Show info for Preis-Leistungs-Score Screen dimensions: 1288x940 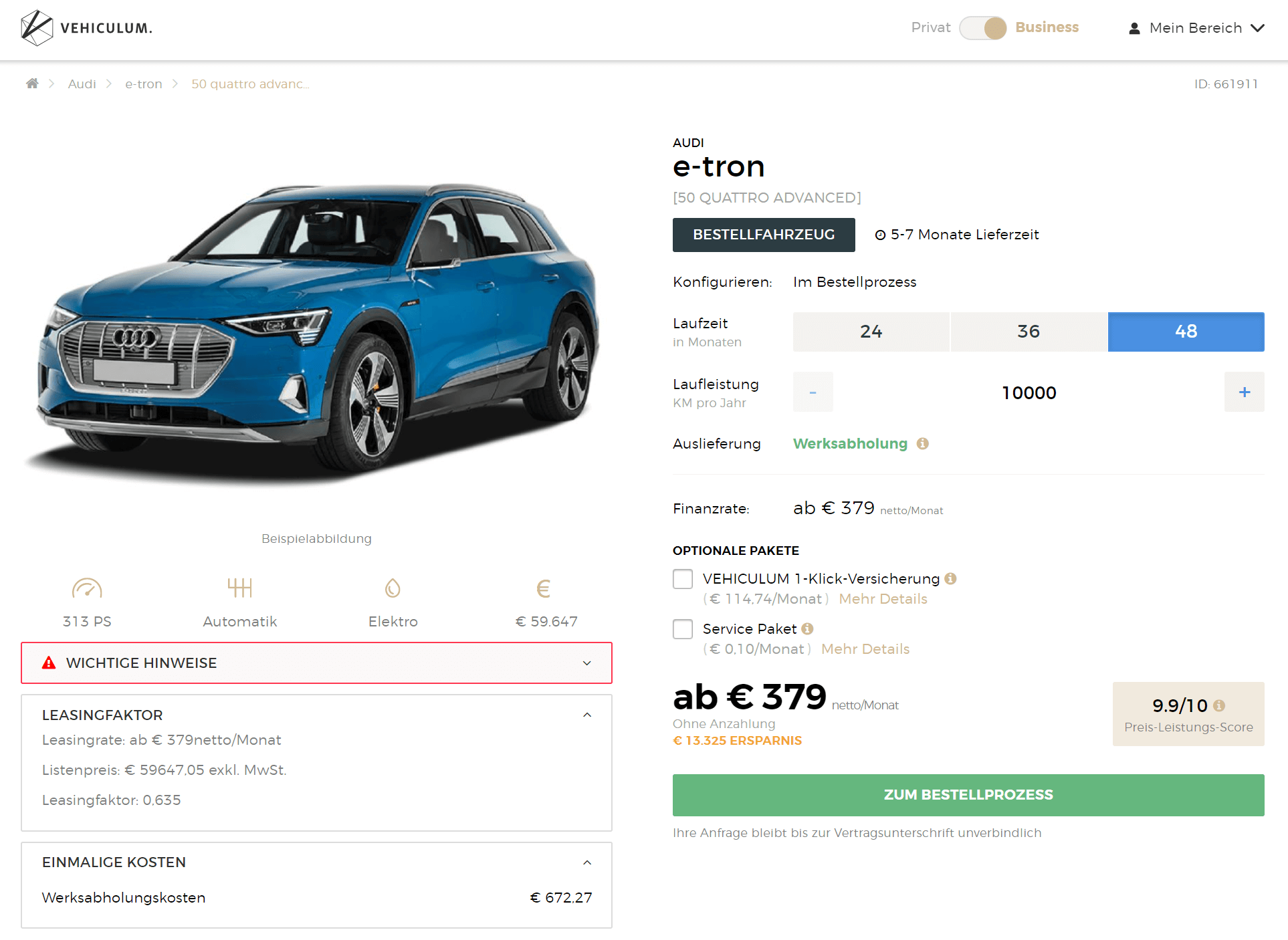[x=1219, y=705]
